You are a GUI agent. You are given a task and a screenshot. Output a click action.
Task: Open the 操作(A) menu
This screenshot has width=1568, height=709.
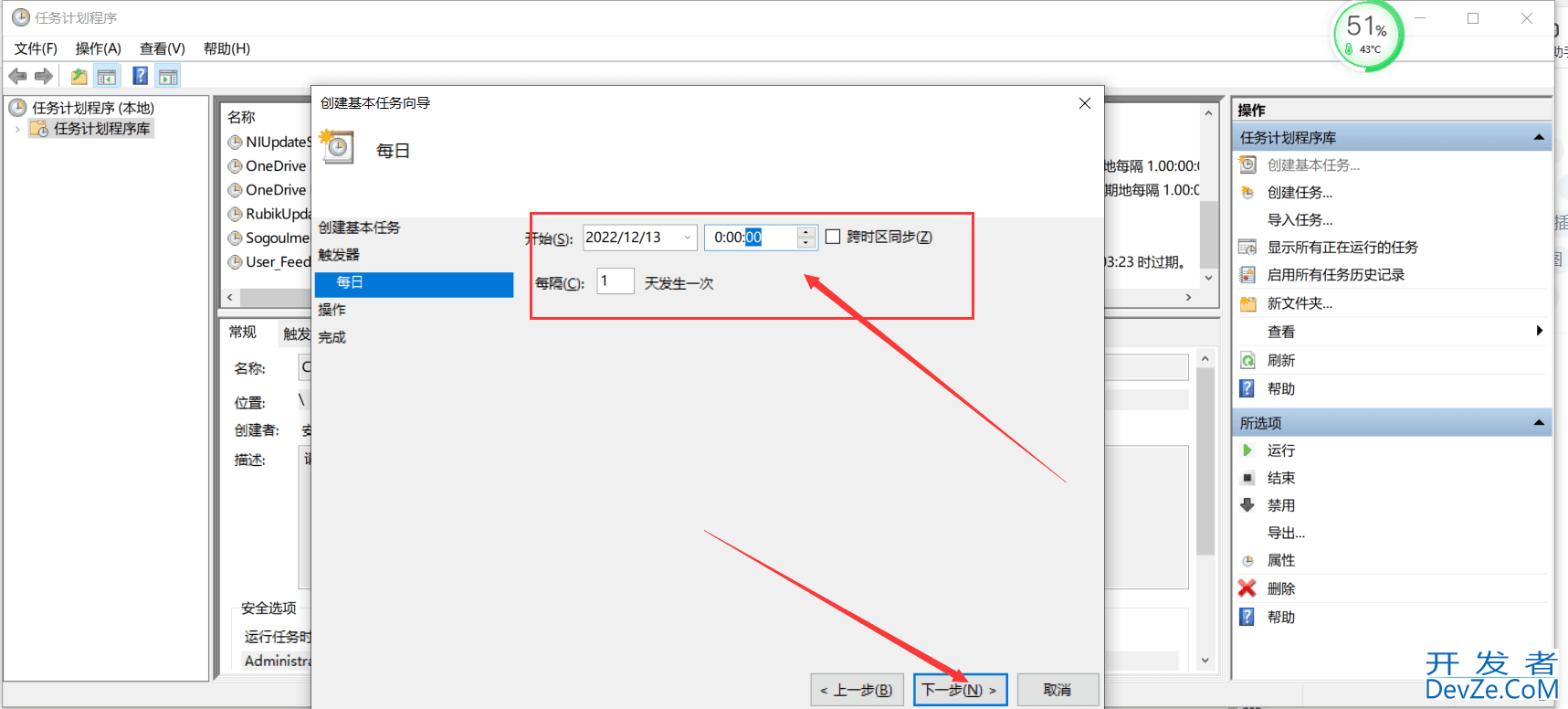pyautogui.click(x=98, y=48)
